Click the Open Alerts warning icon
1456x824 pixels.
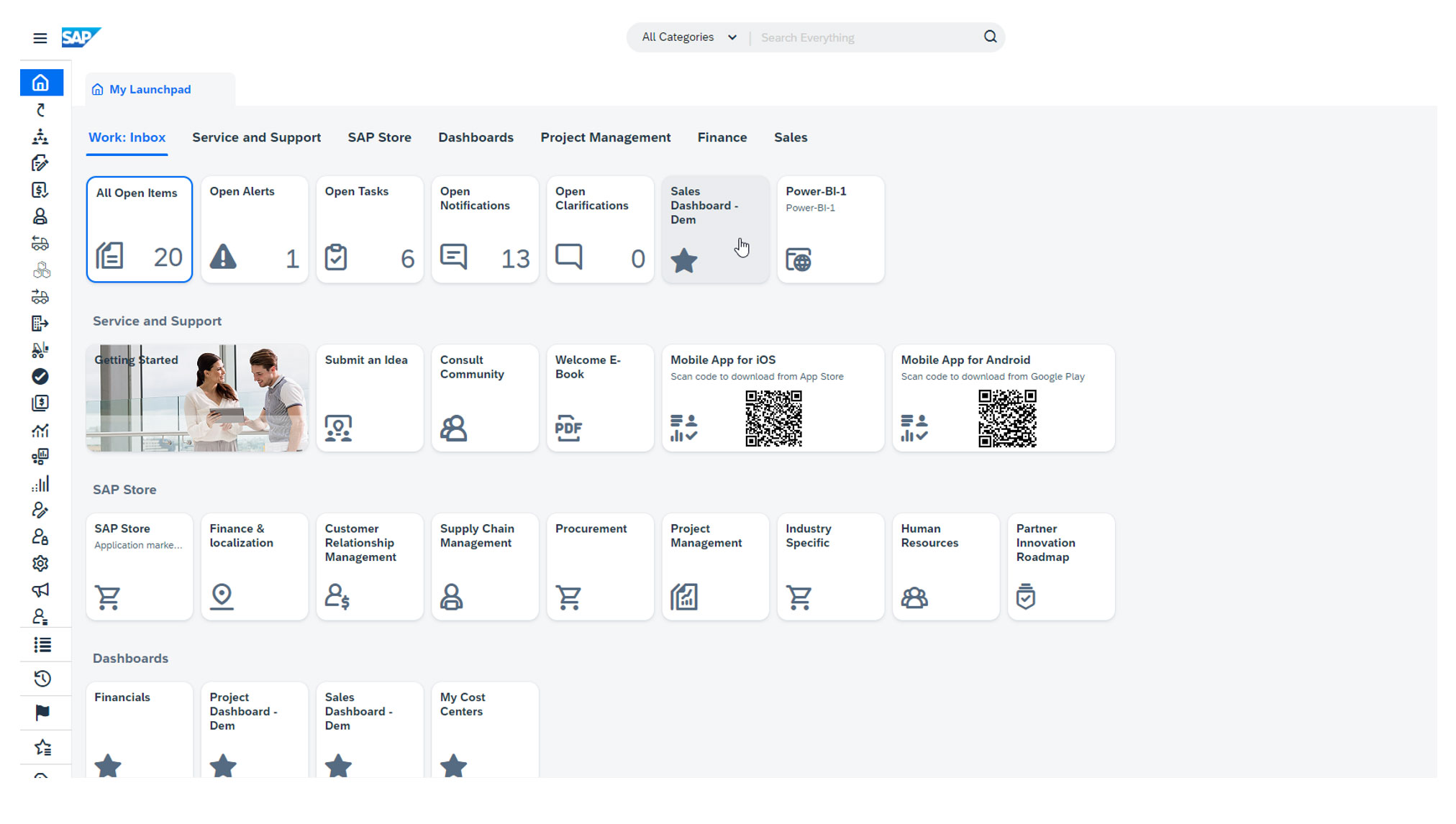(224, 258)
